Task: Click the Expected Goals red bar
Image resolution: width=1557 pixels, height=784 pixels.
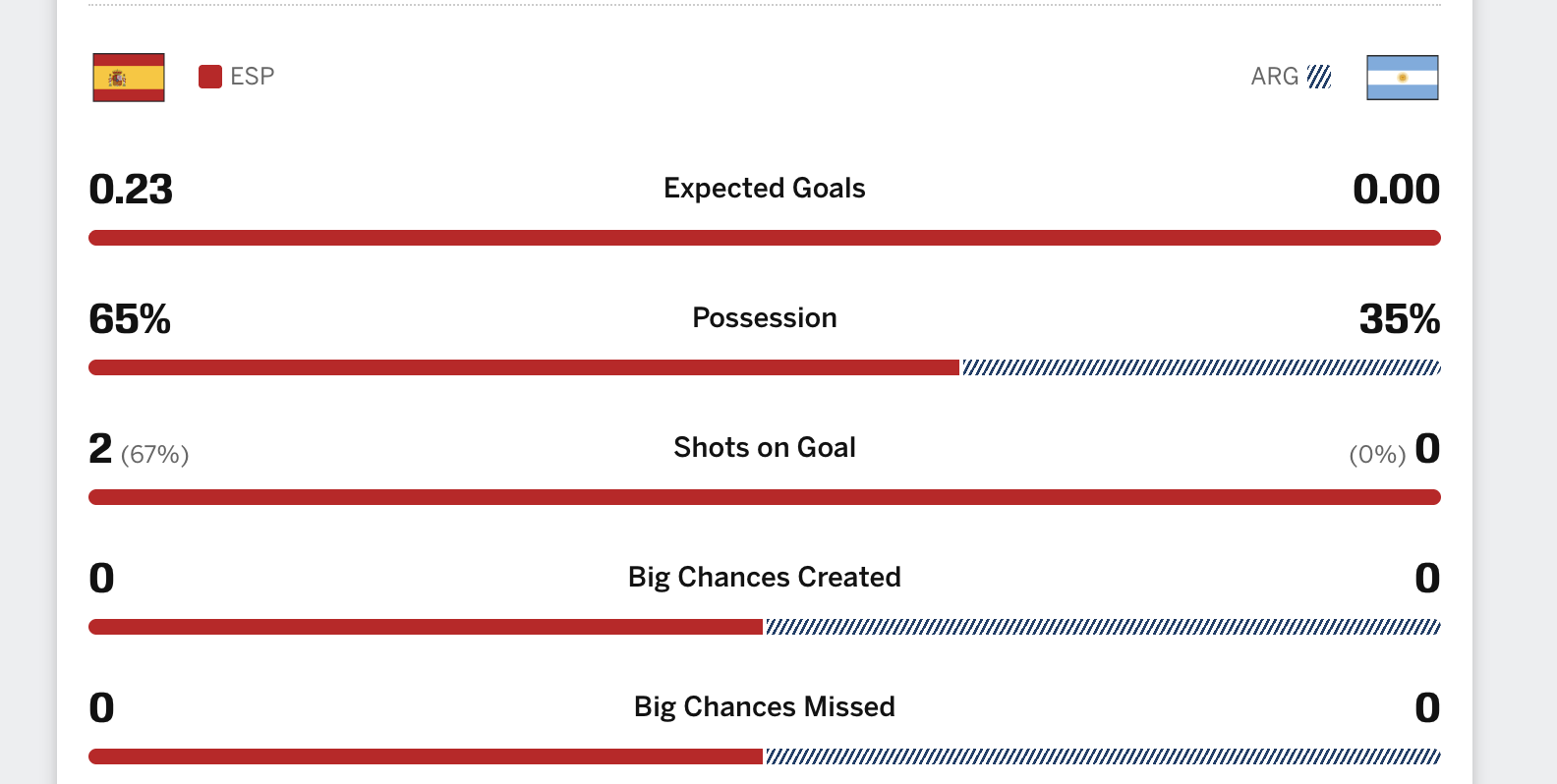Action: (765, 238)
